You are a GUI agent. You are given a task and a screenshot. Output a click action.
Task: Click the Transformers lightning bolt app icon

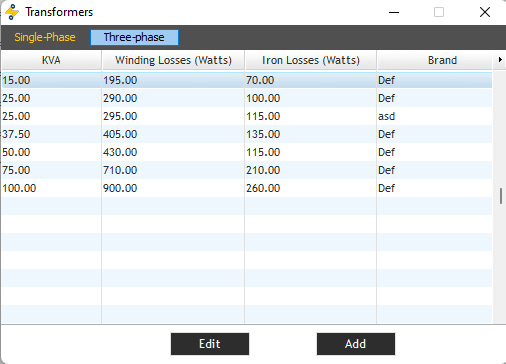coord(12,12)
